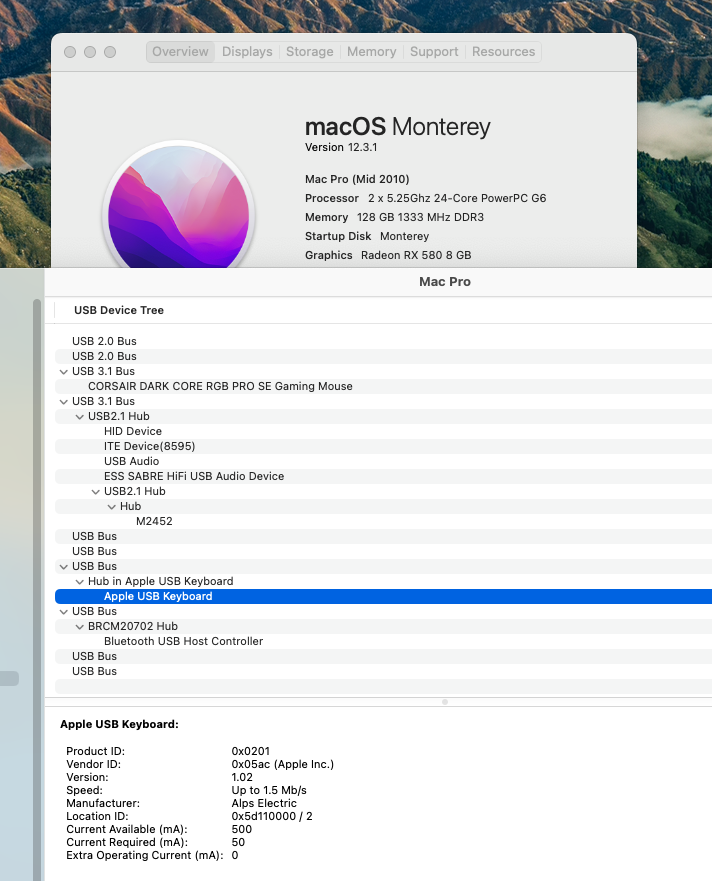Select the USB Audio entry

pyautogui.click(x=383, y=461)
